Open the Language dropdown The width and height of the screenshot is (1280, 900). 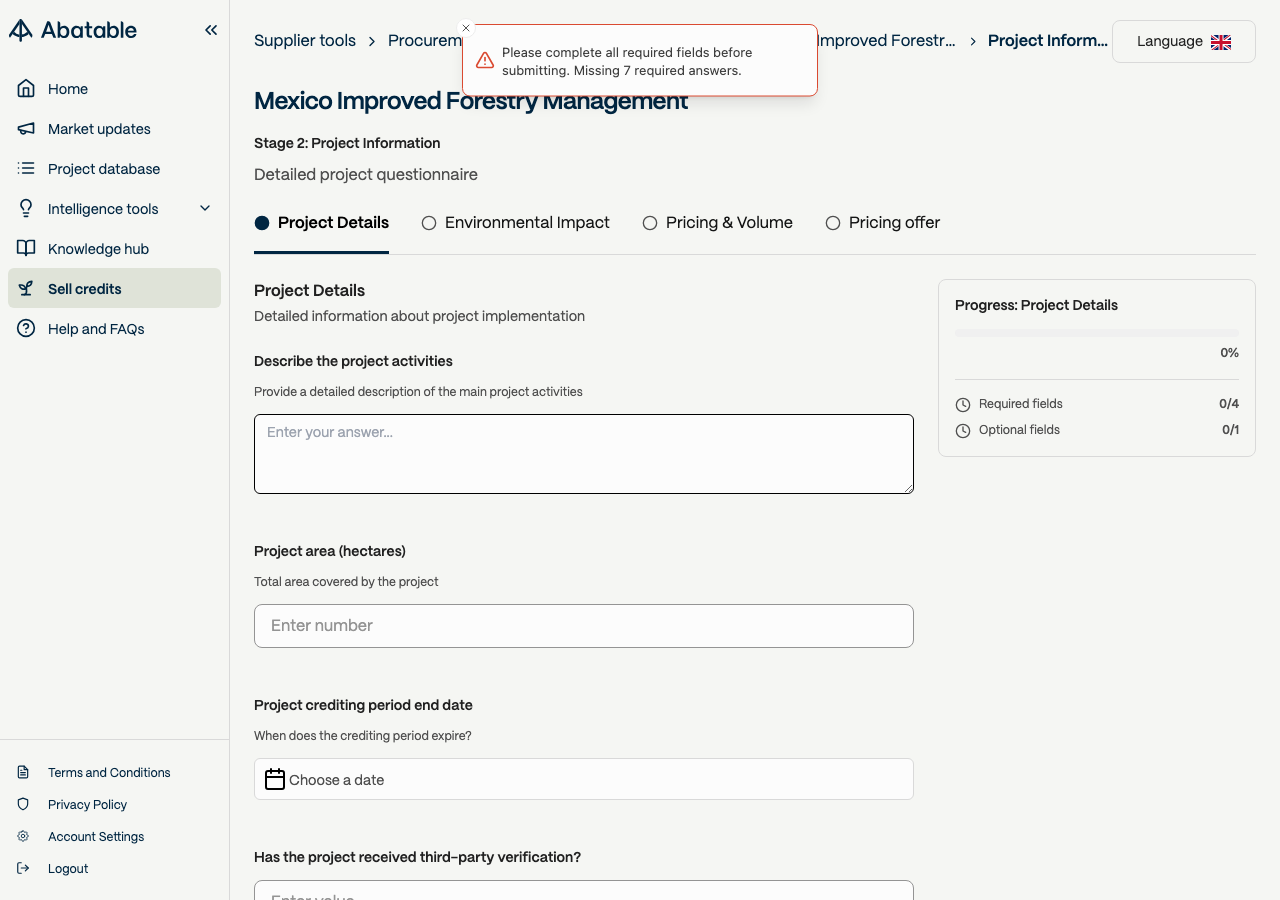1183,42
